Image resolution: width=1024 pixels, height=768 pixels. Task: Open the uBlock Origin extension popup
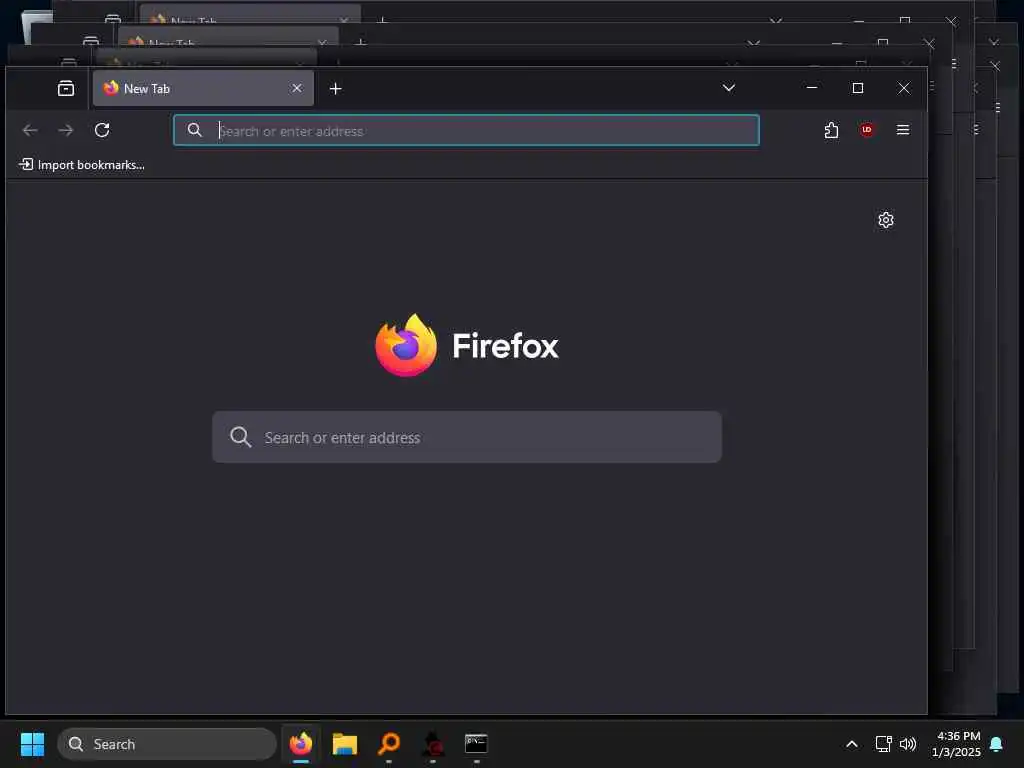tap(867, 130)
